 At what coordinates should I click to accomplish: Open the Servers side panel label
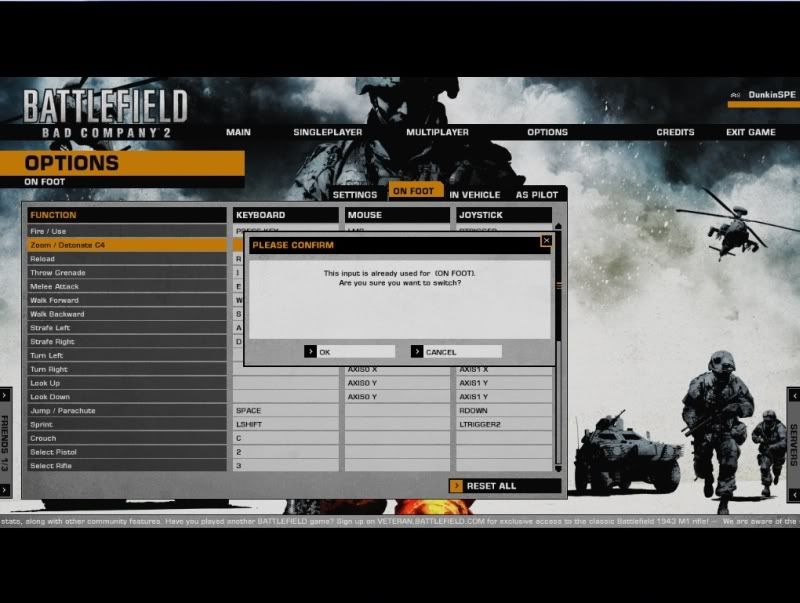794,444
